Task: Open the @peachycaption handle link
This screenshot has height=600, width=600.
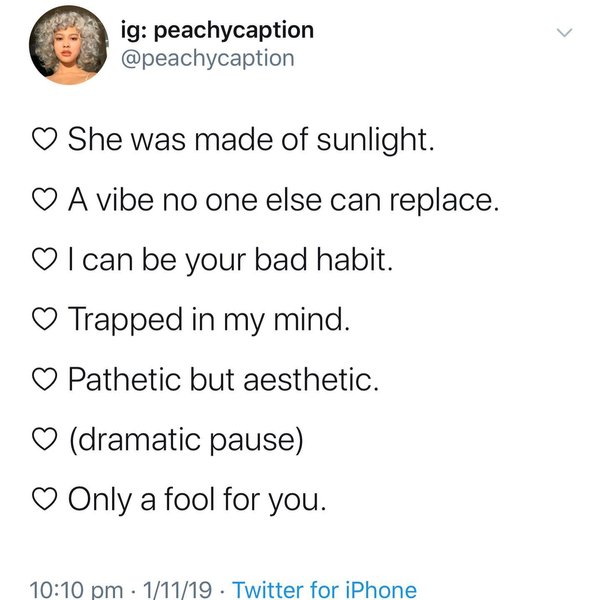Action: [207, 58]
